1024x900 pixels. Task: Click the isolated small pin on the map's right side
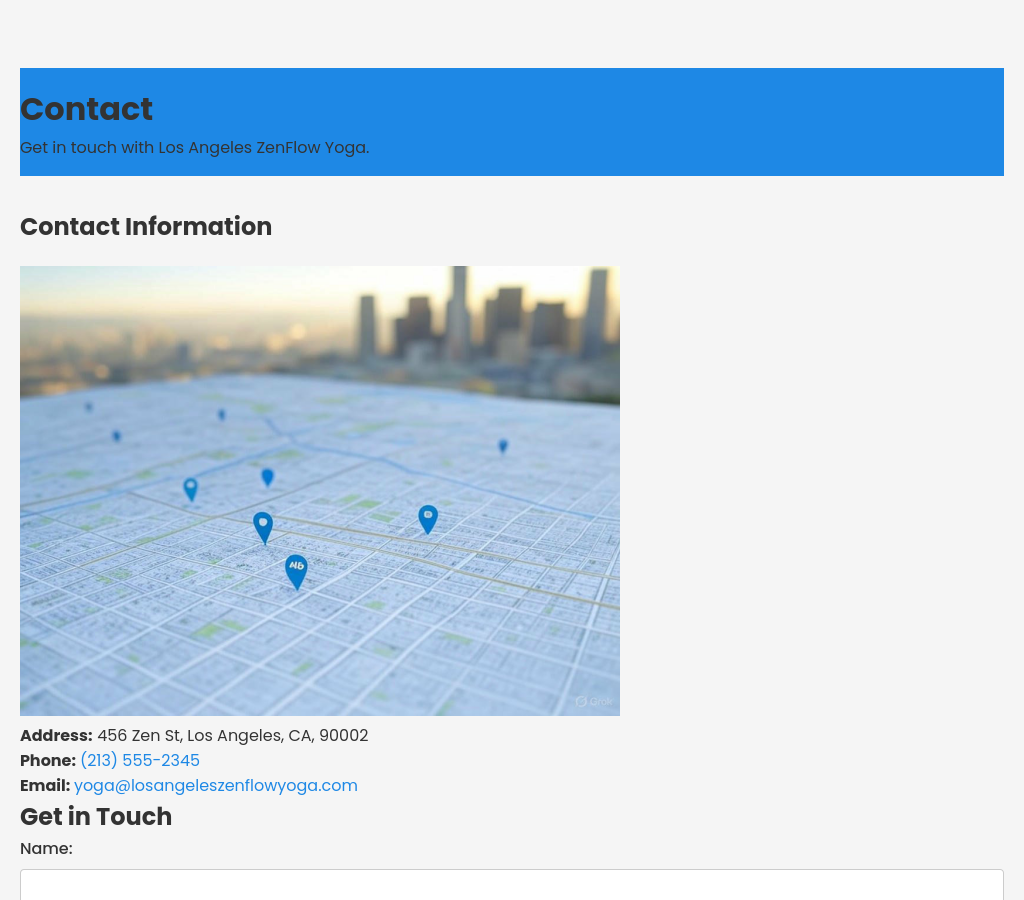coord(503,446)
